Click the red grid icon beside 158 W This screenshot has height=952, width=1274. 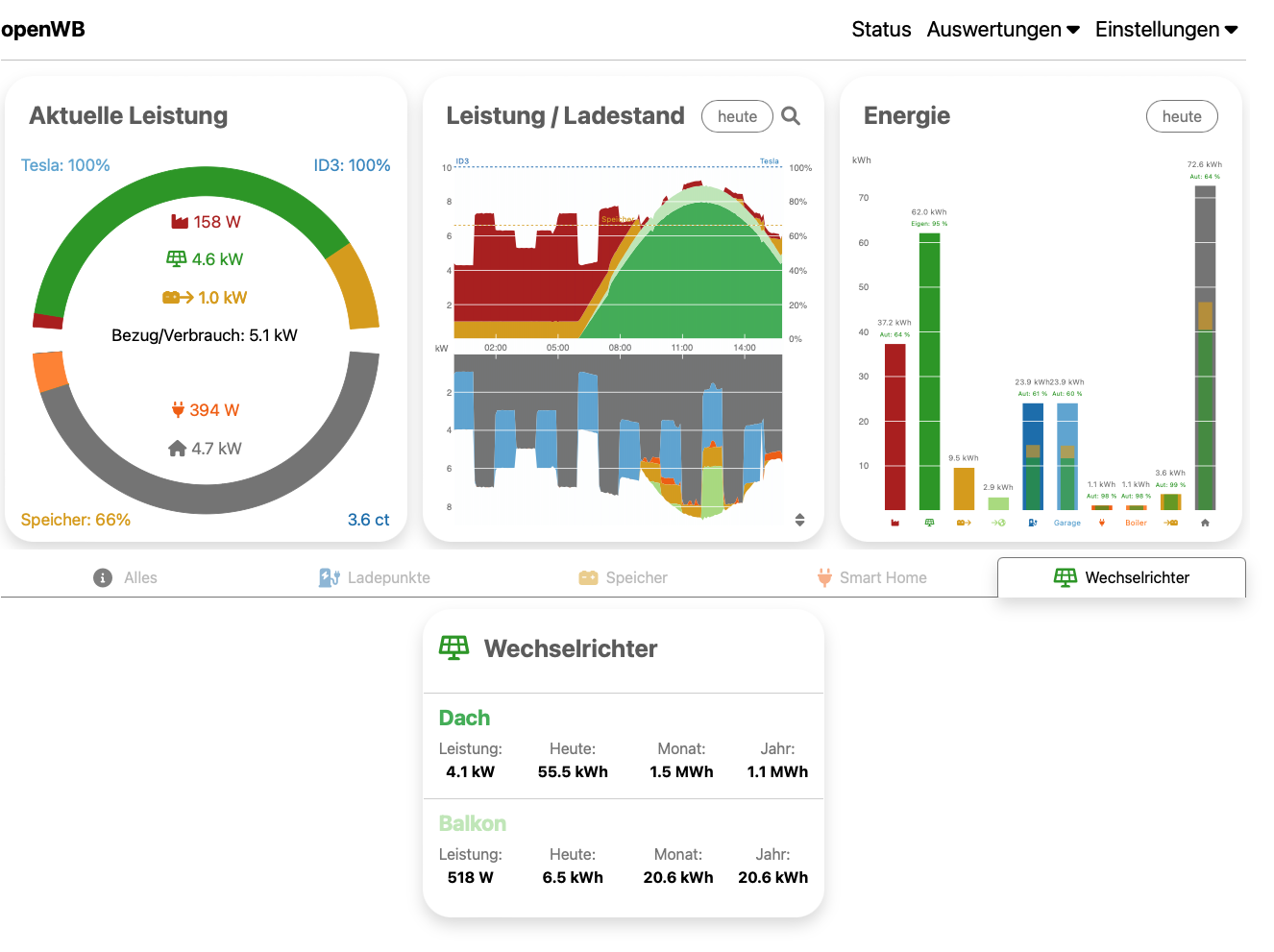pos(180,222)
